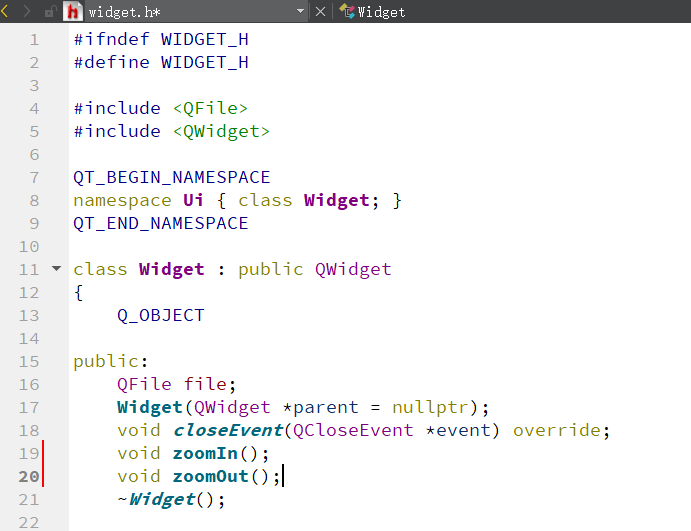Click the zoomOut function name
This screenshot has width=691, height=531.
[211, 476]
